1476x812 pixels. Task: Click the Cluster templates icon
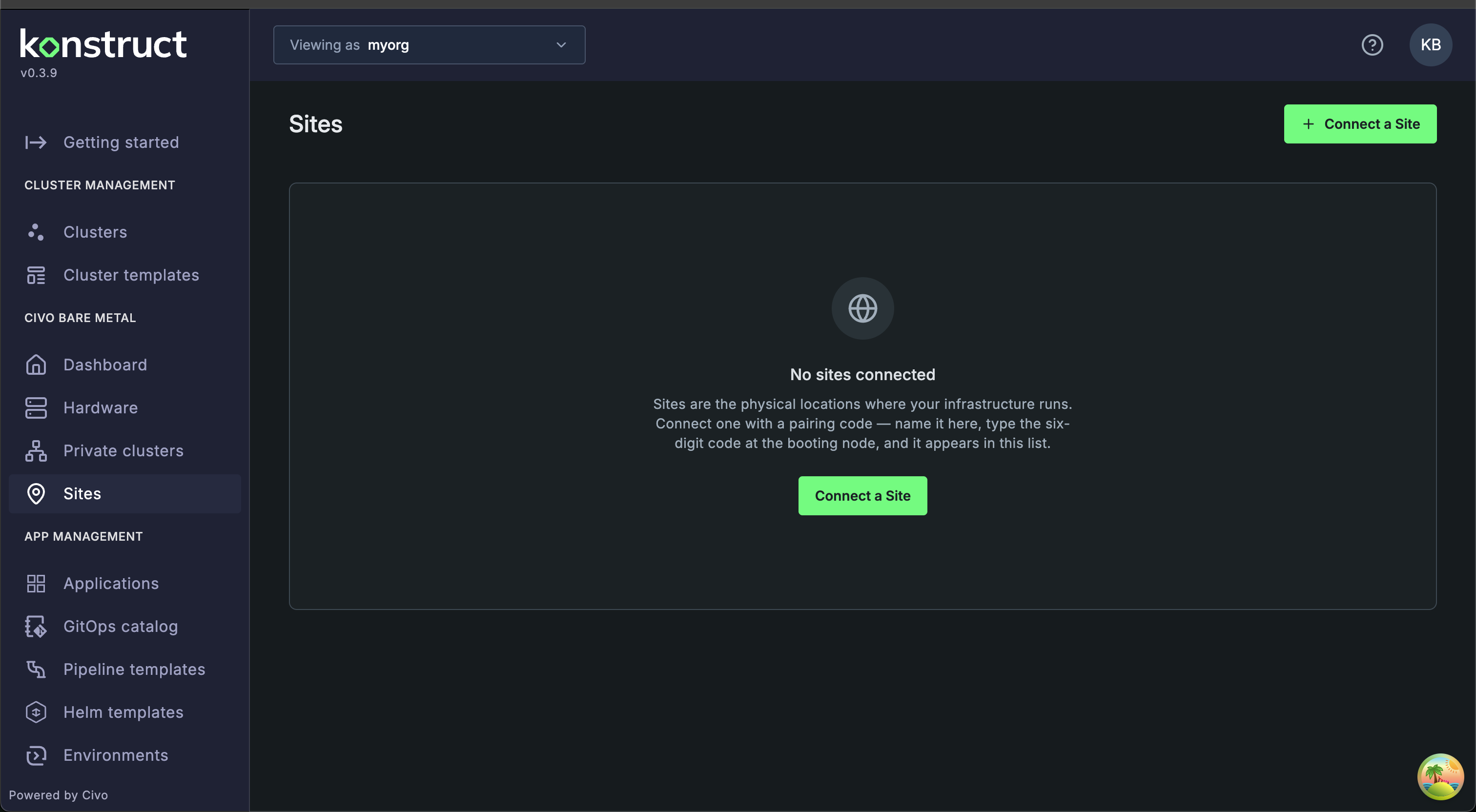(36, 275)
